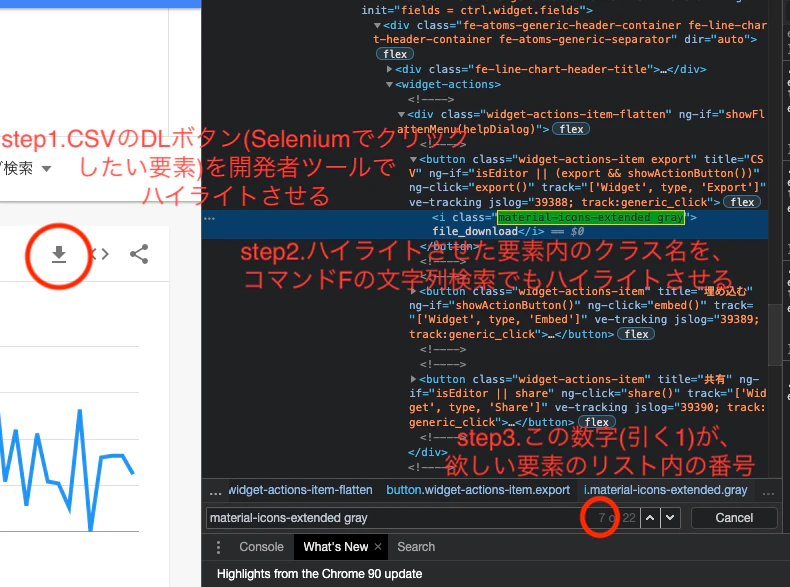Image resolution: width=790 pixels, height=587 pixels.
Task: Click the CSV download icon on chart
Action: click(59, 254)
